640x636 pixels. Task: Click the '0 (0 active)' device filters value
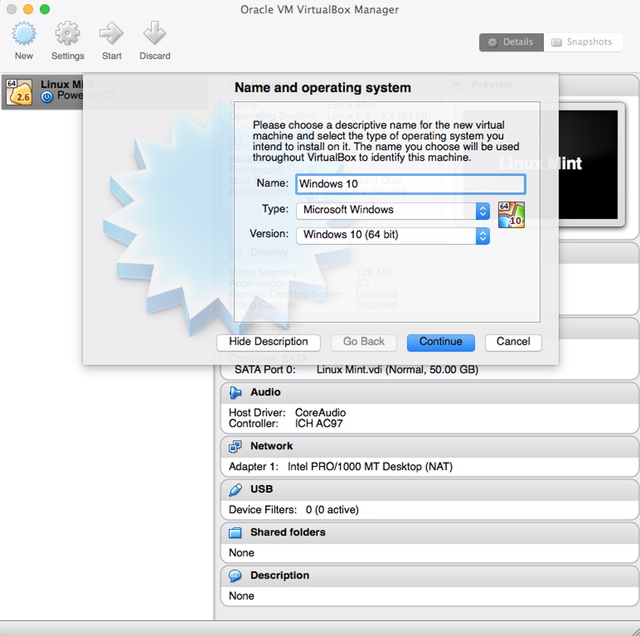[x=332, y=510]
